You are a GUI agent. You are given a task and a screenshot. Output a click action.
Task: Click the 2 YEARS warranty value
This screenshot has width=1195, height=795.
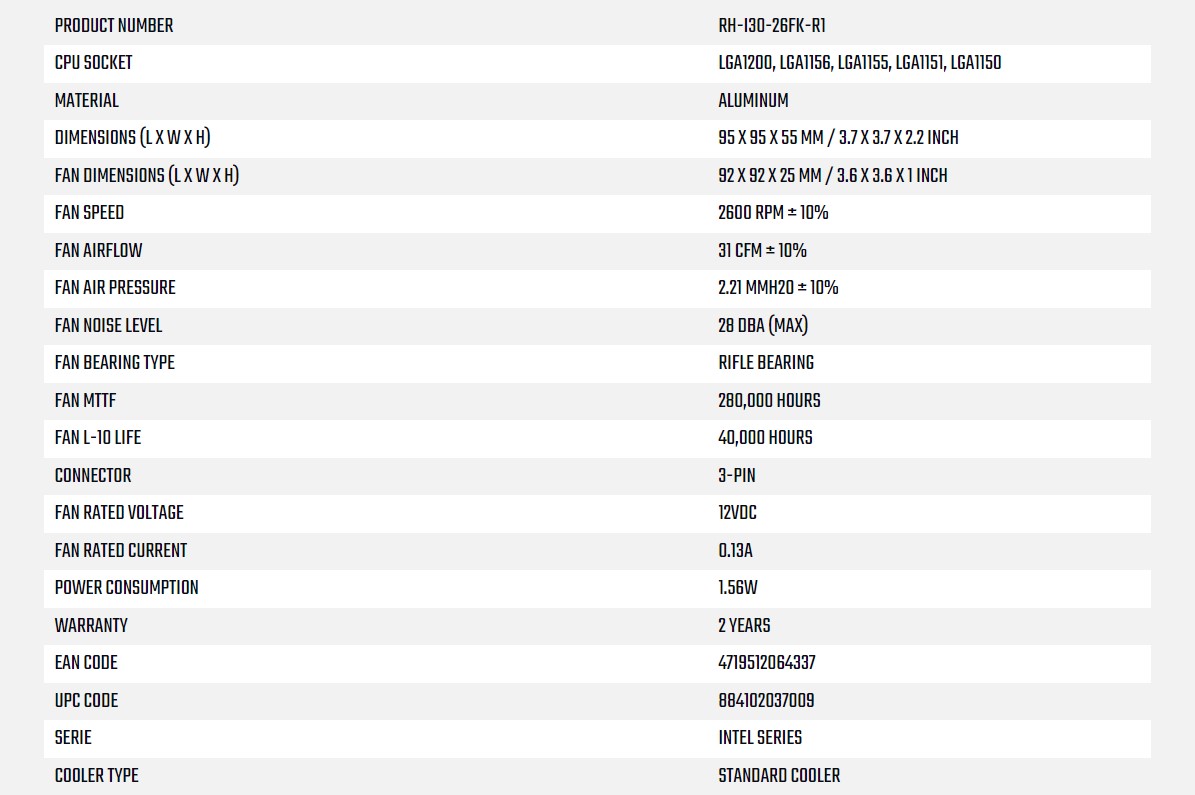(744, 626)
